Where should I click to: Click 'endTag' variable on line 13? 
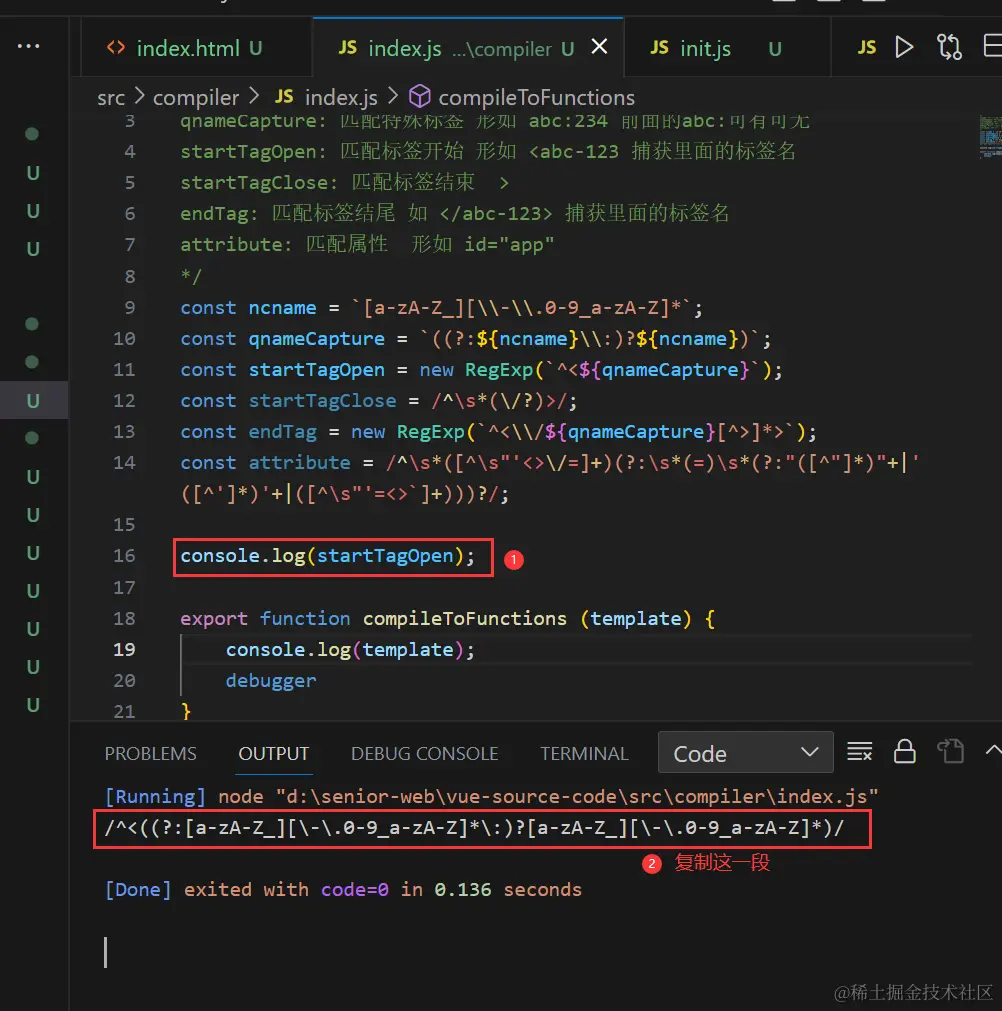pos(282,432)
